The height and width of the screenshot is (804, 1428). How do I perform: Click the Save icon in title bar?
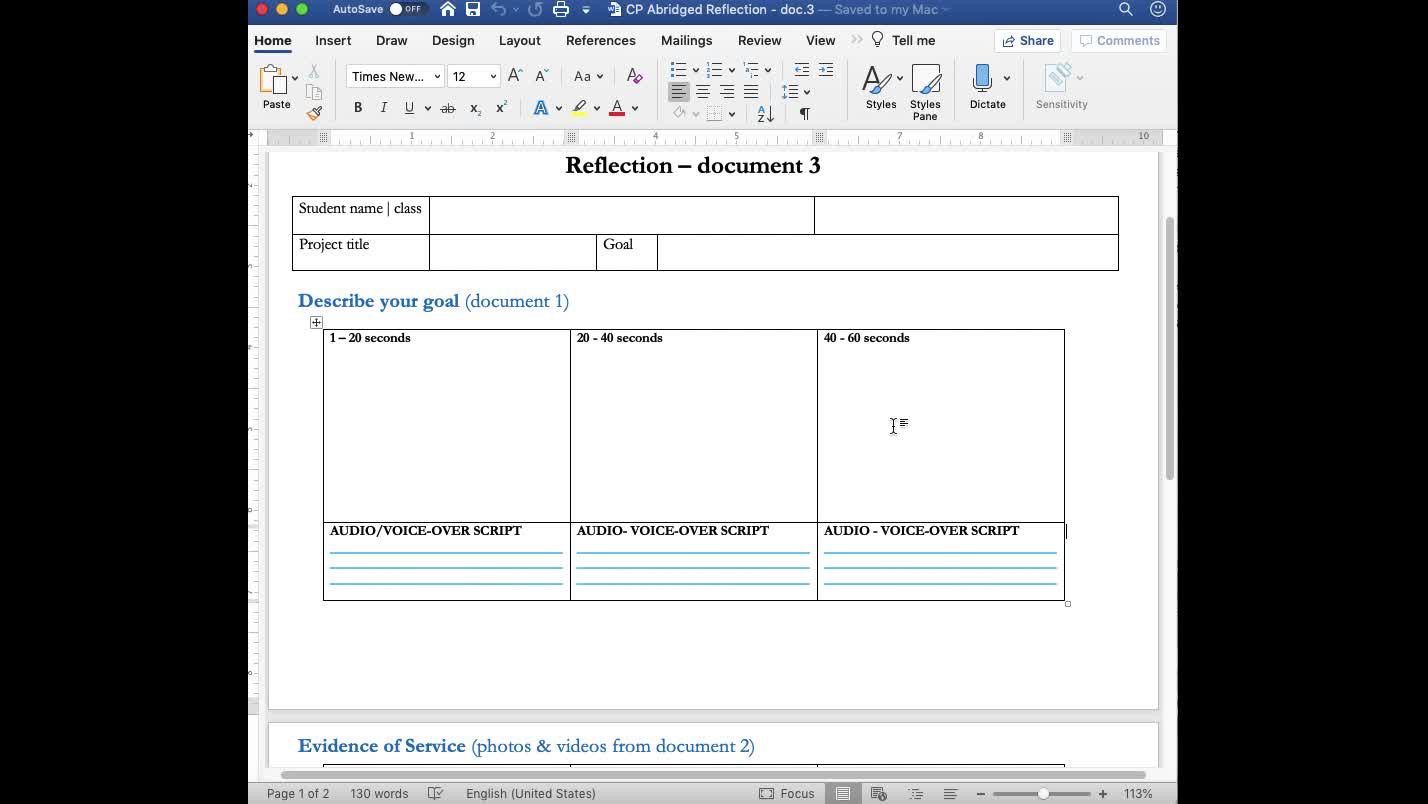(473, 10)
